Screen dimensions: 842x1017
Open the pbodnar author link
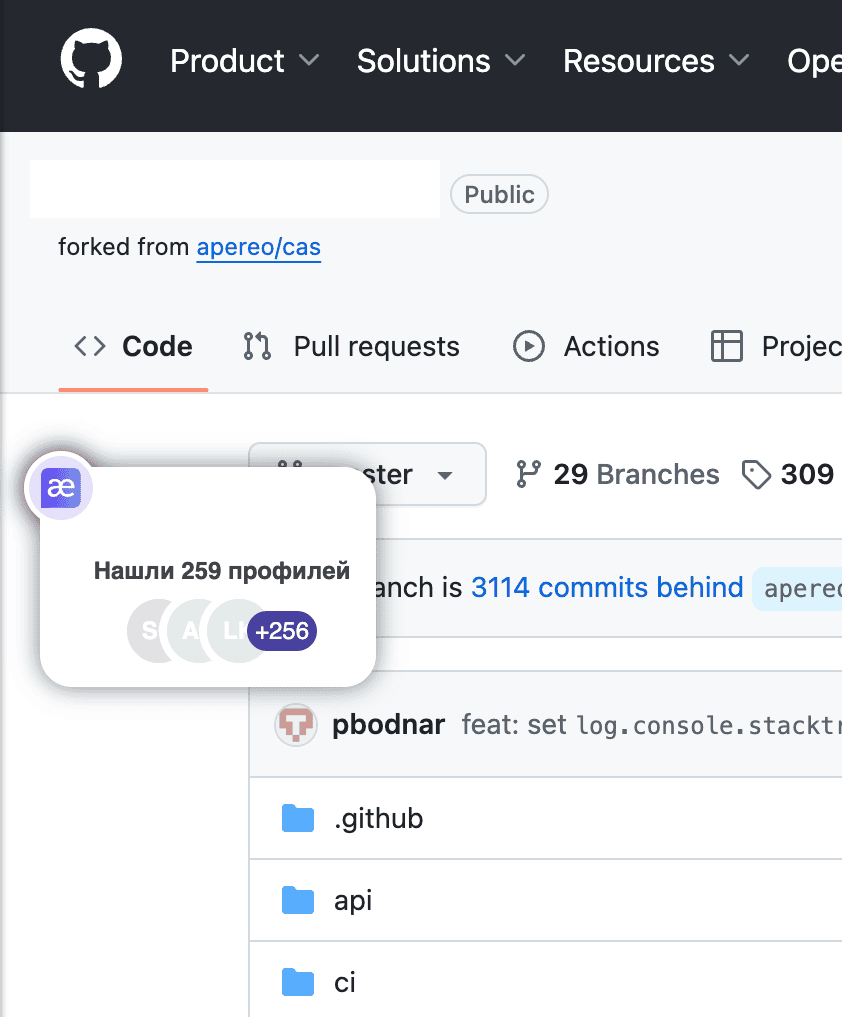[388, 725]
